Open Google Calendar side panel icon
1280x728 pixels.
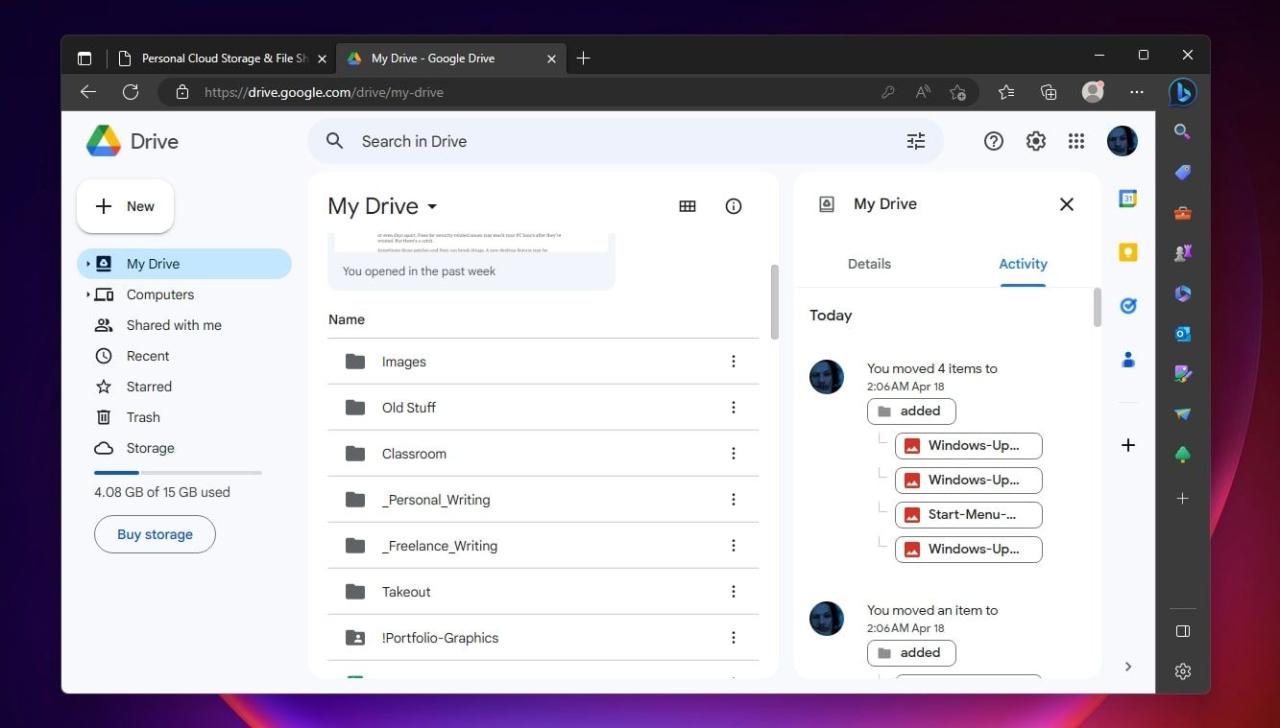(1128, 199)
